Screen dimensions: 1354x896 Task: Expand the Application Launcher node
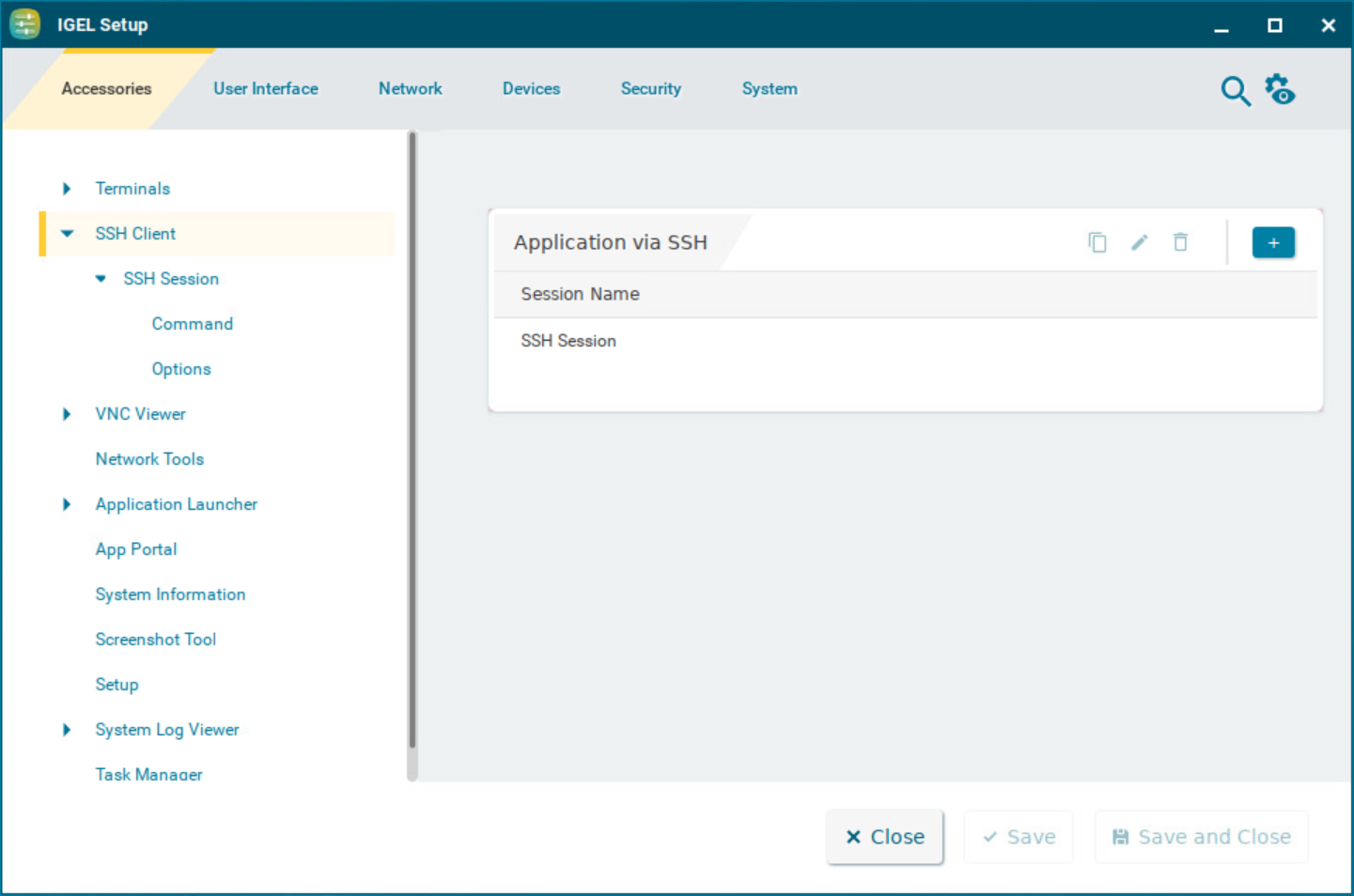point(66,503)
